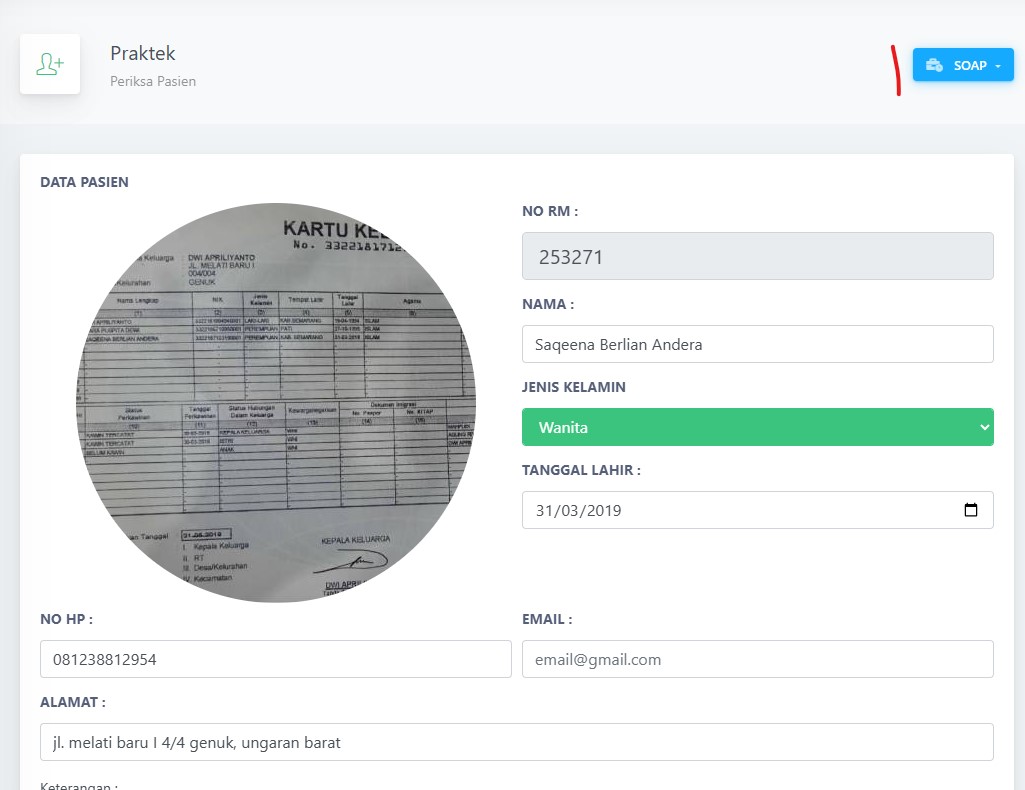Screen dimensions: 1025x790
Task: Open the calendar picker icon for Tanggal Lahir
Action: tap(970, 510)
